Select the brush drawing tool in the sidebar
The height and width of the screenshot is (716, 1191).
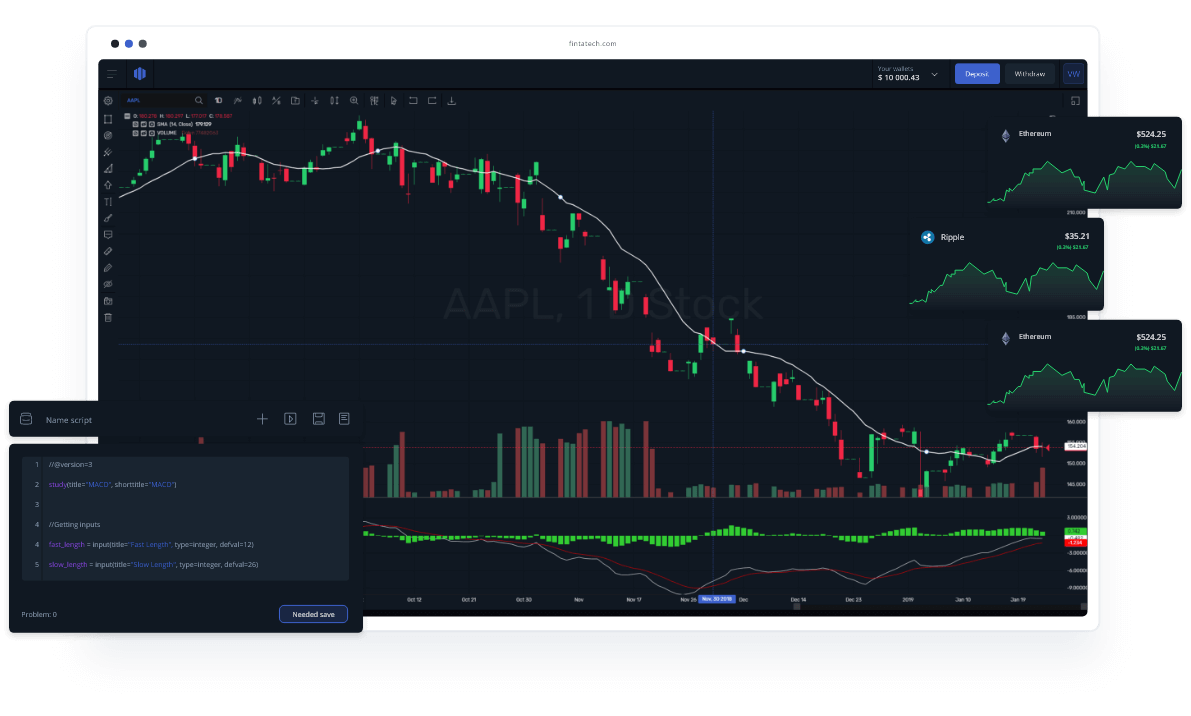108,218
